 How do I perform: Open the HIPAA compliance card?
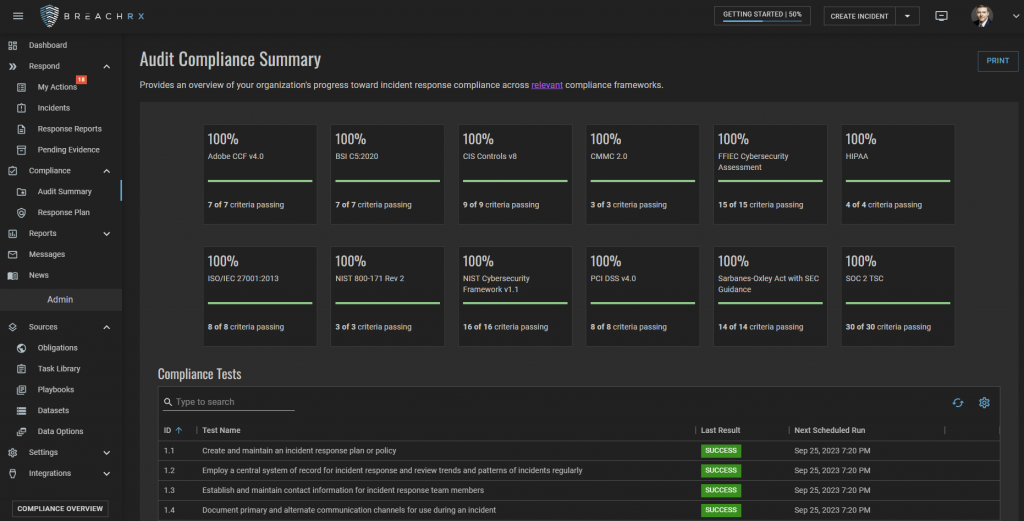(x=898, y=174)
